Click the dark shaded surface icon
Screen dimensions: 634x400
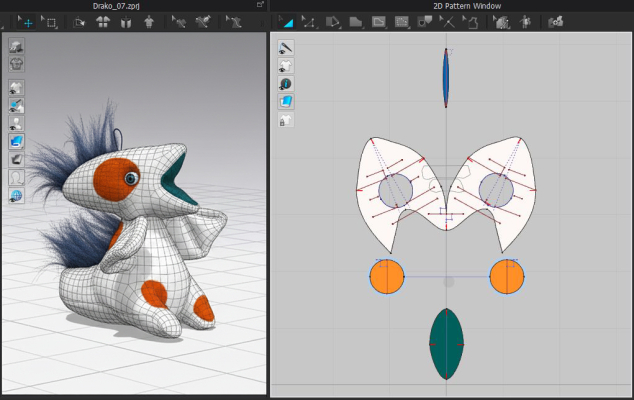click(17, 159)
